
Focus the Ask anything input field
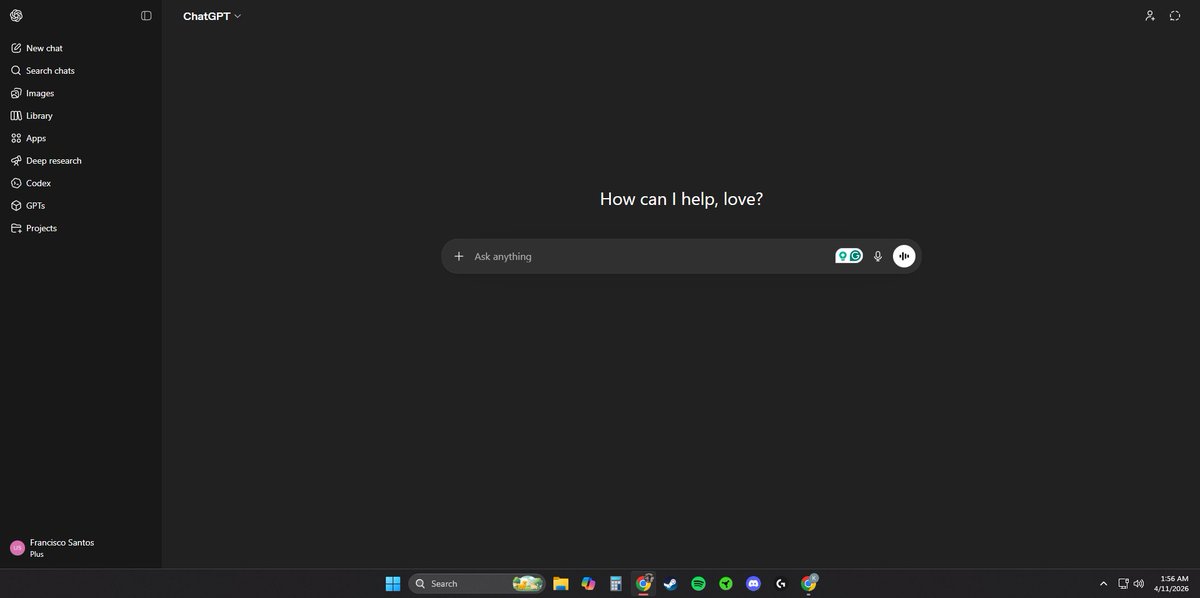650,256
